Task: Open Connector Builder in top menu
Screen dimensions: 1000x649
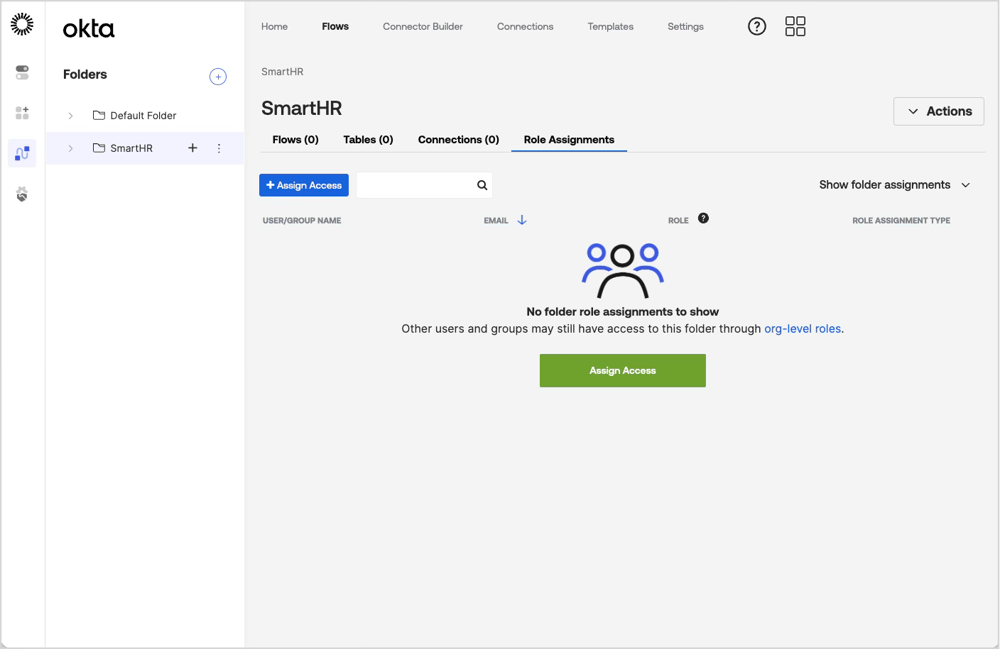Action: point(423,26)
